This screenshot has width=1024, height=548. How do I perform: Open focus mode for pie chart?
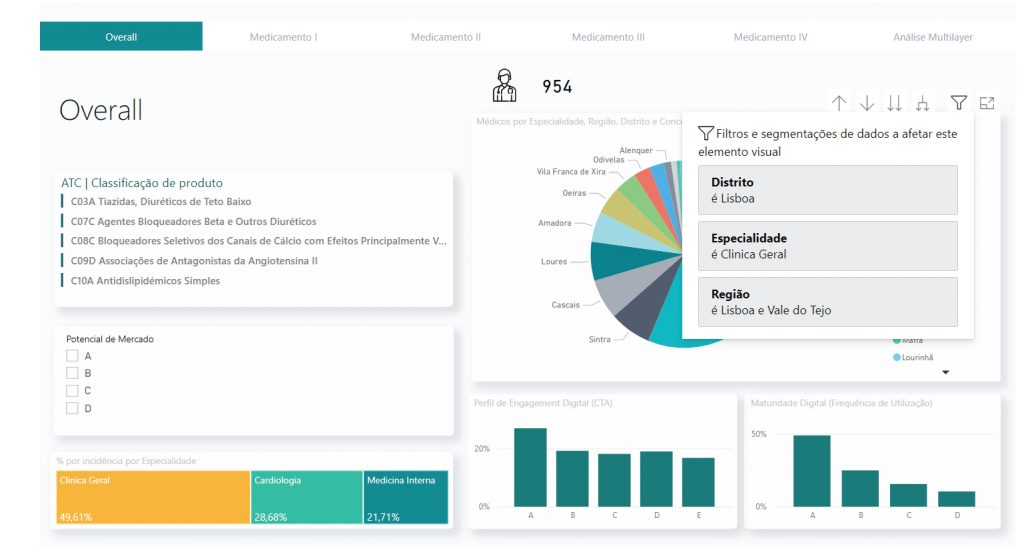(x=987, y=103)
